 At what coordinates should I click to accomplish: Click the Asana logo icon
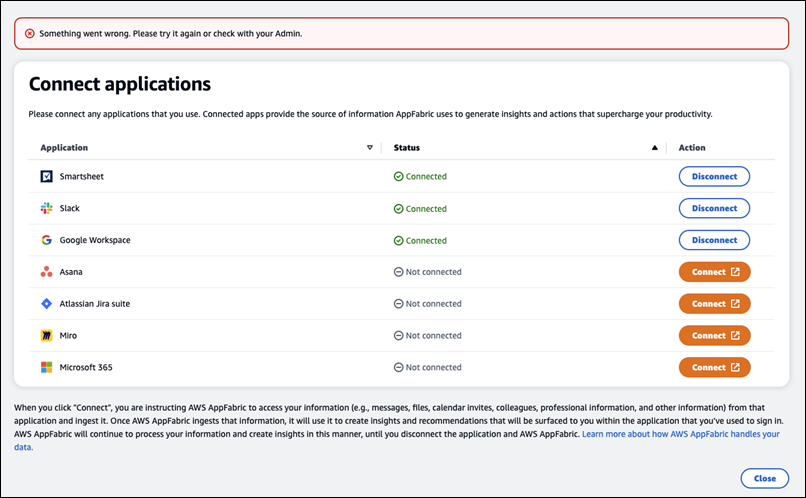coord(46,272)
